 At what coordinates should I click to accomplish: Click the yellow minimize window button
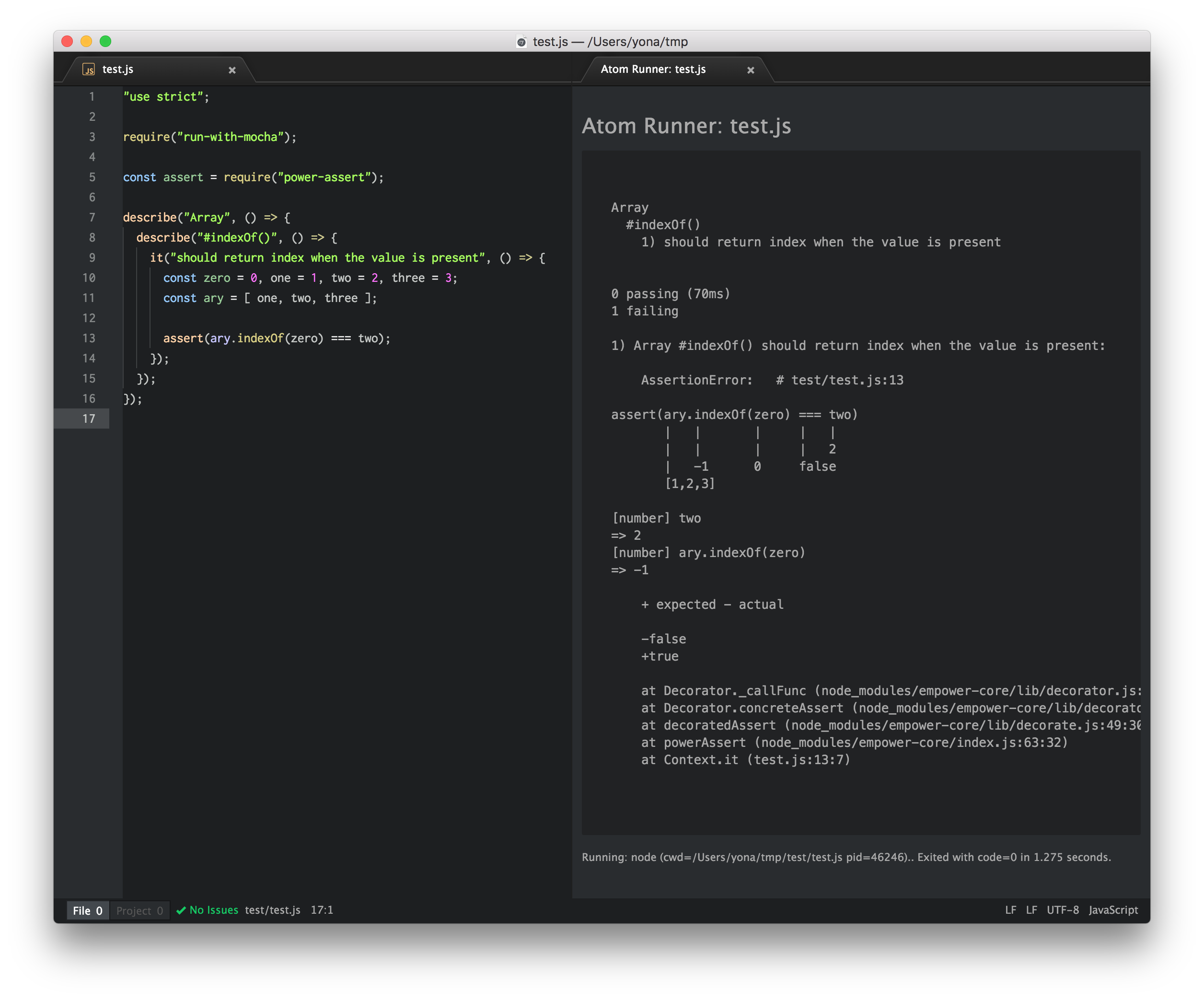tap(86, 41)
